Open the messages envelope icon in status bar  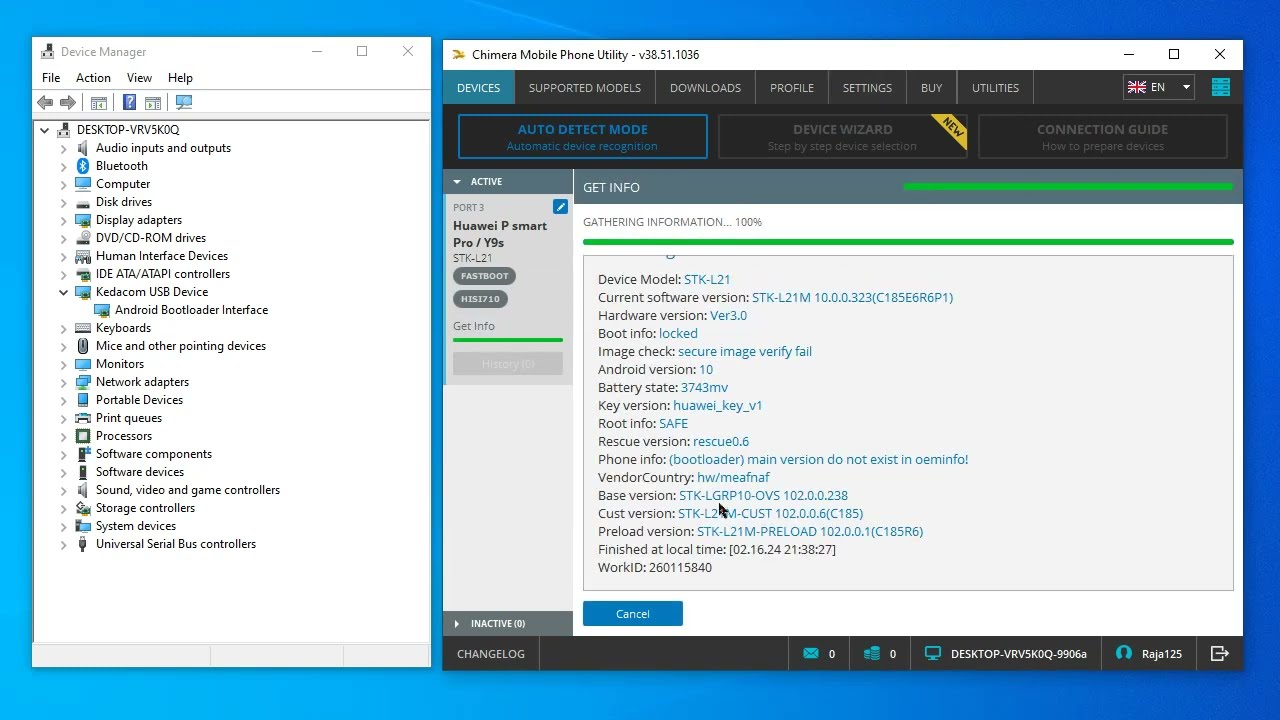tap(811, 654)
